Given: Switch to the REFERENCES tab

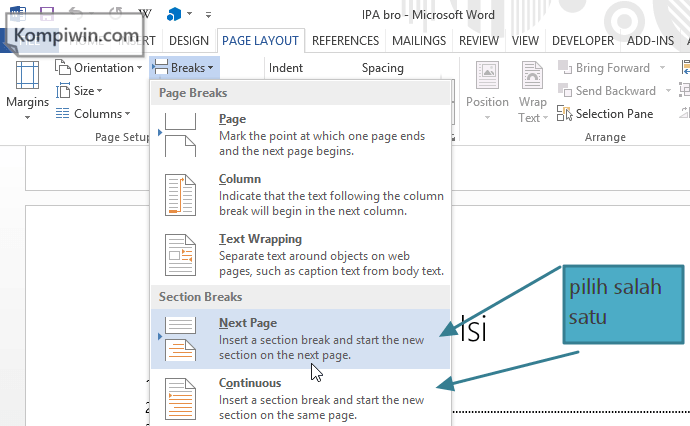Looking at the screenshot, I should click(345, 41).
